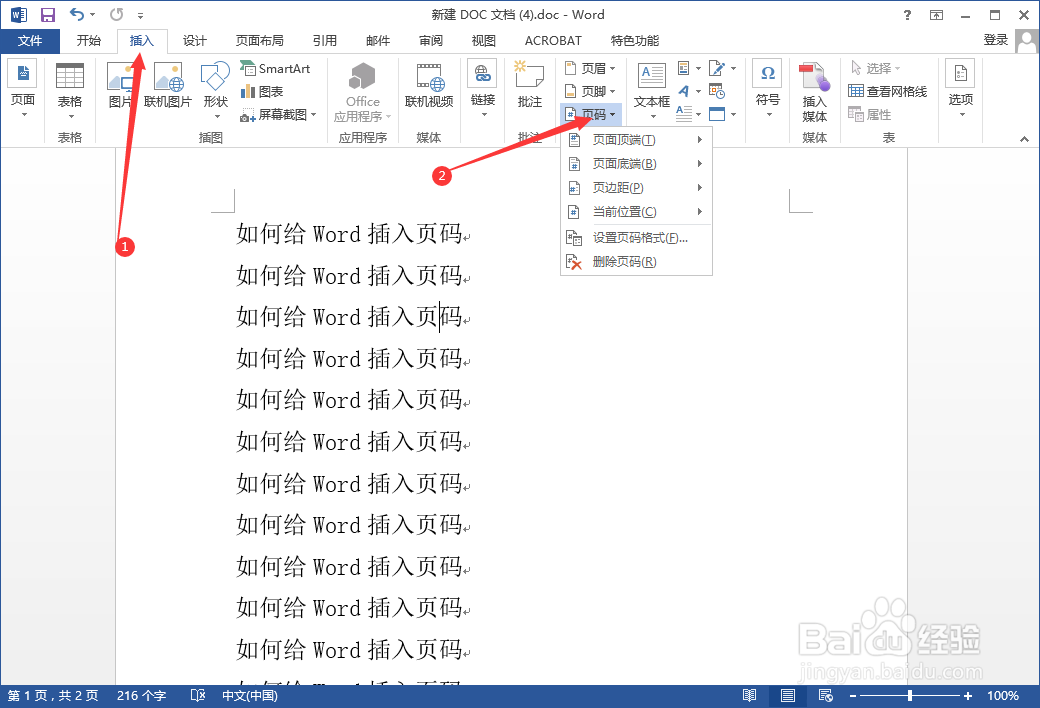Screen dimensions: 1040x708
Task: Open the 形状 (Shapes) dropdown
Action: 215,85
